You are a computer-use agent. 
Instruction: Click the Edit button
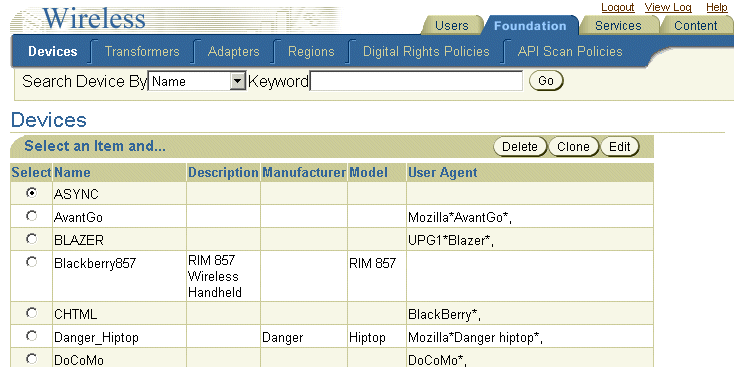(x=619, y=147)
